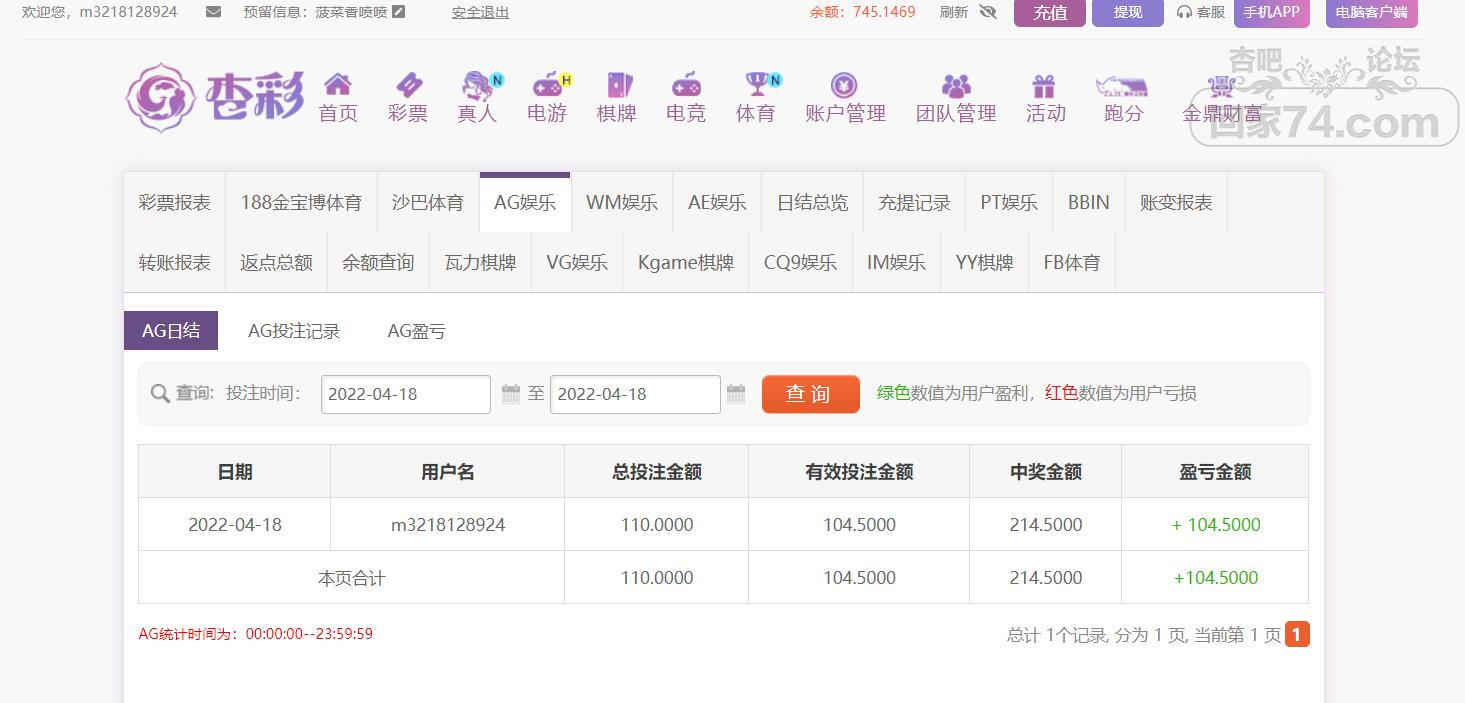Switch to AE娱乐 tab
This screenshot has width=1465, height=703.
tap(717, 202)
